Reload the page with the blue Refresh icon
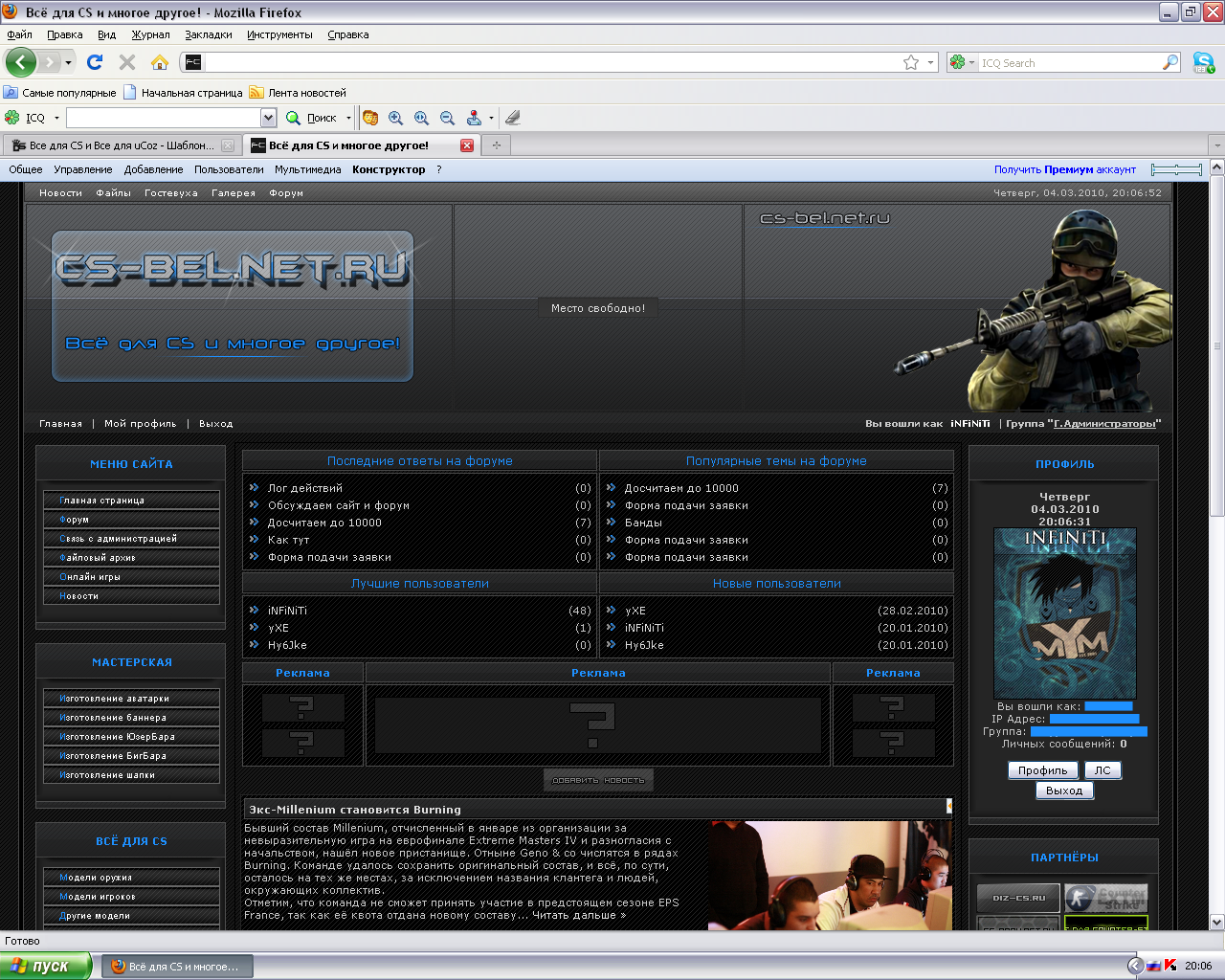 (94, 62)
